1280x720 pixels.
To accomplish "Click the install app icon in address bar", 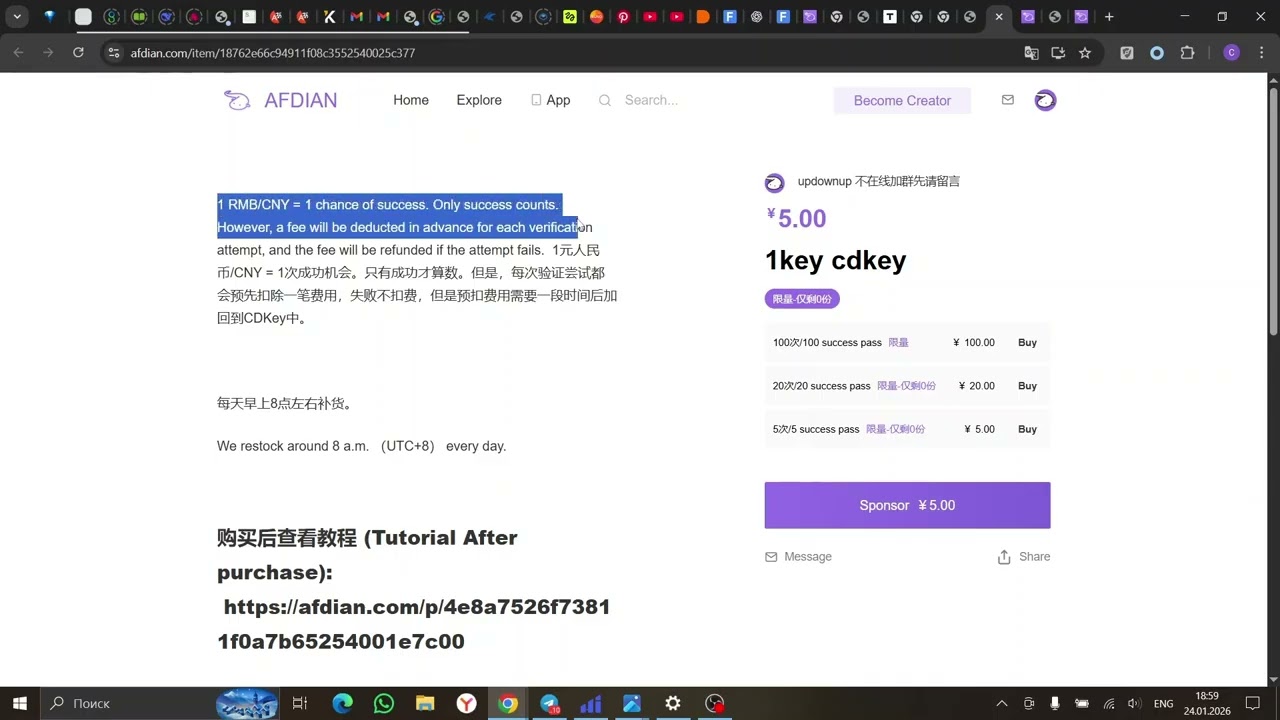I will (1058, 53).
